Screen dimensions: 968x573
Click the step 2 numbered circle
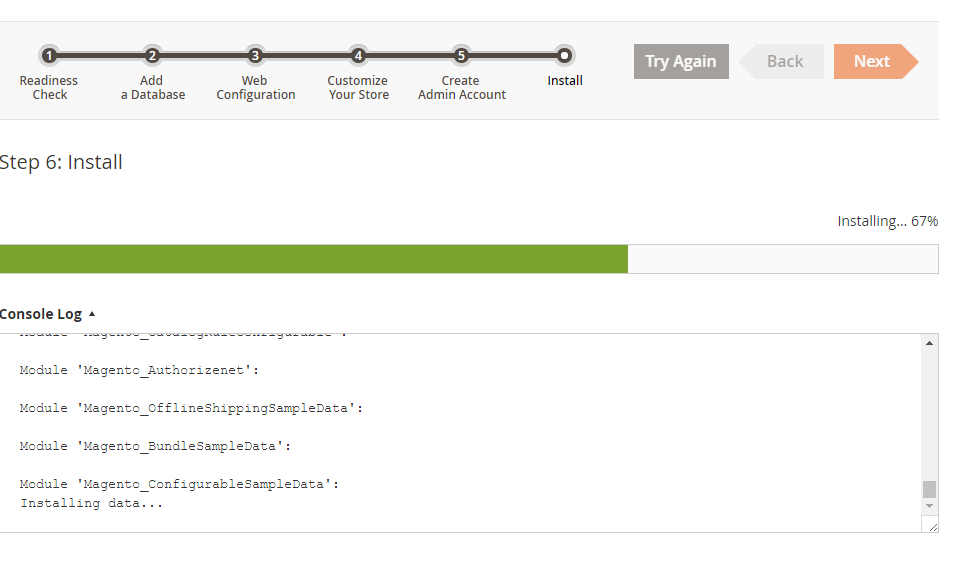pyautogui.click(x=152, y=56)
